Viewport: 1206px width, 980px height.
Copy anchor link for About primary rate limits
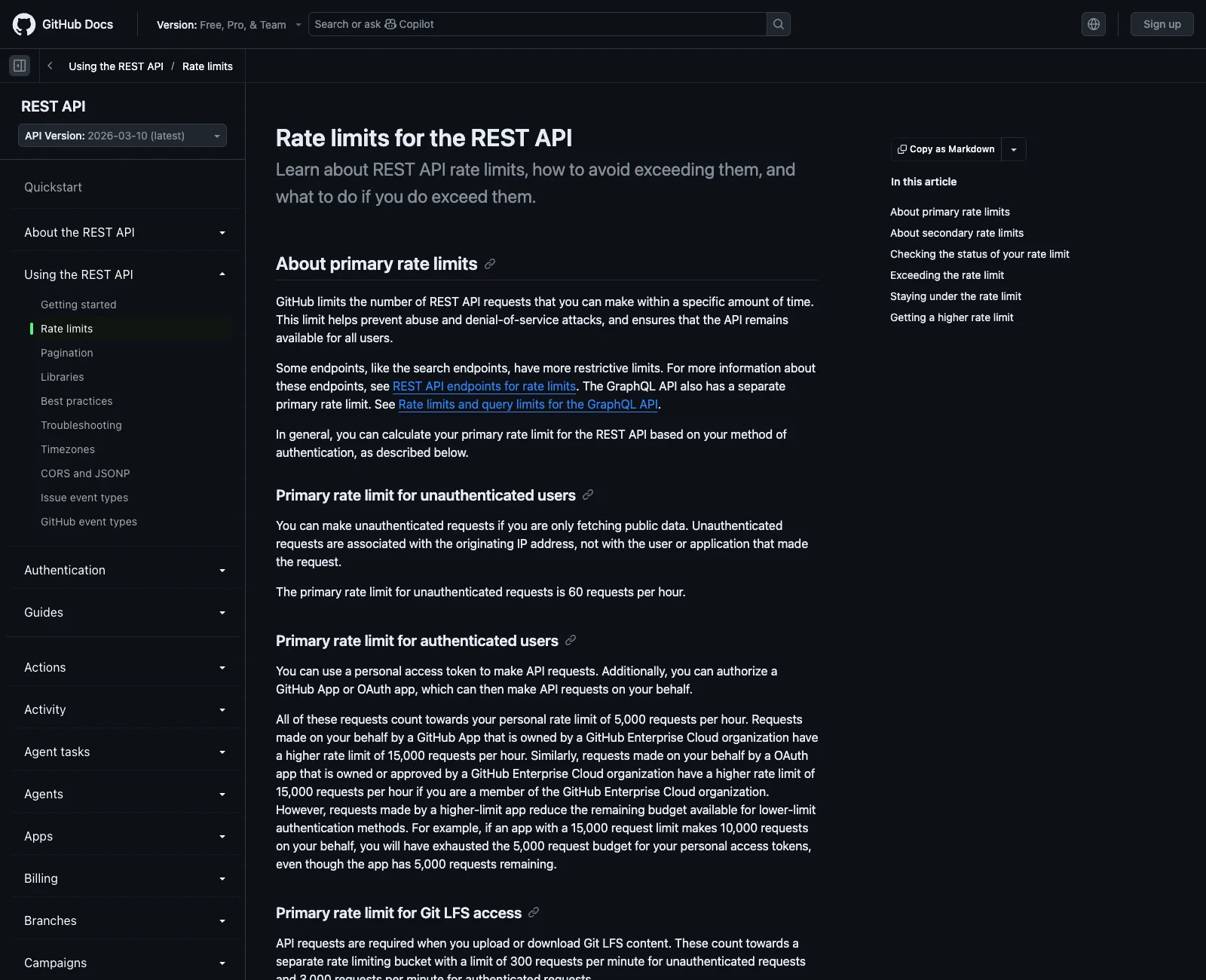click(490, 264)
